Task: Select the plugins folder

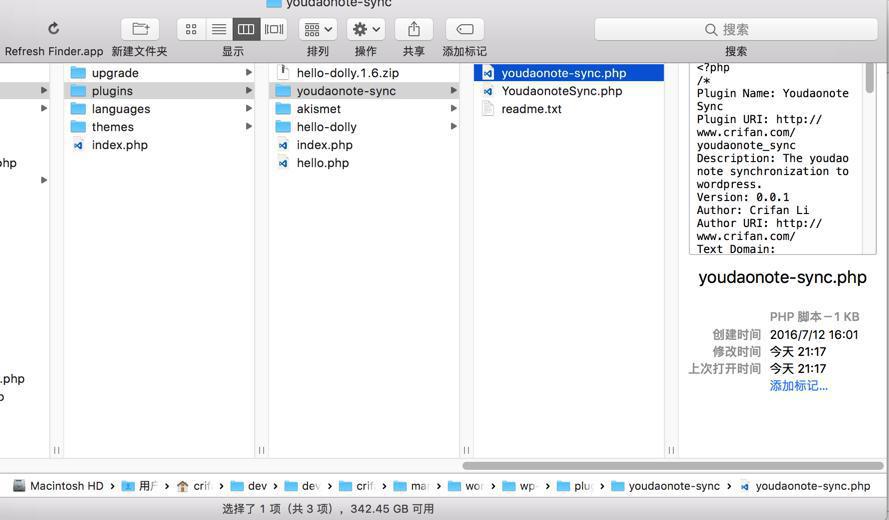Action: pos(158,91)
